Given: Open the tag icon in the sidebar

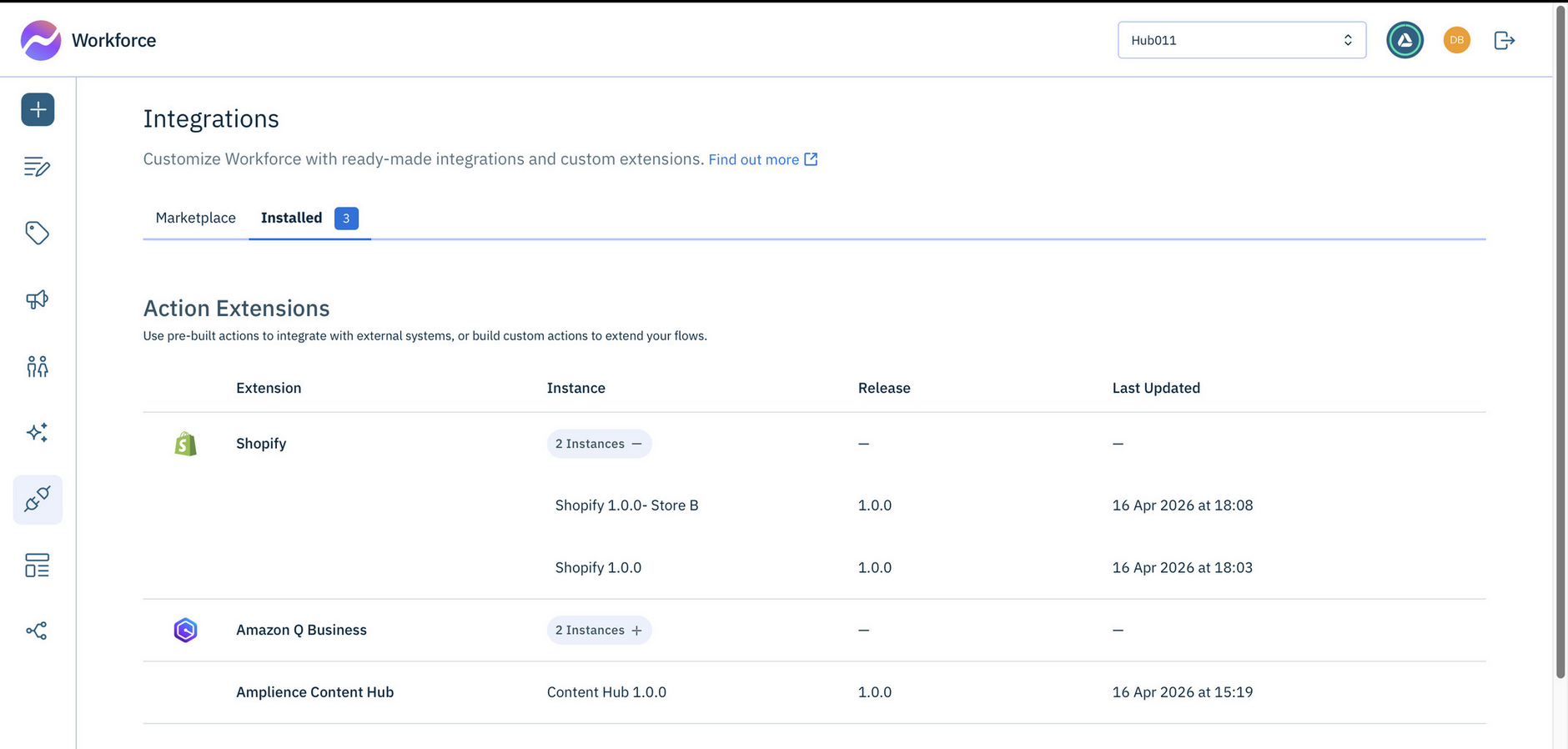Looking at the screenshot, I should coord(37,233).
